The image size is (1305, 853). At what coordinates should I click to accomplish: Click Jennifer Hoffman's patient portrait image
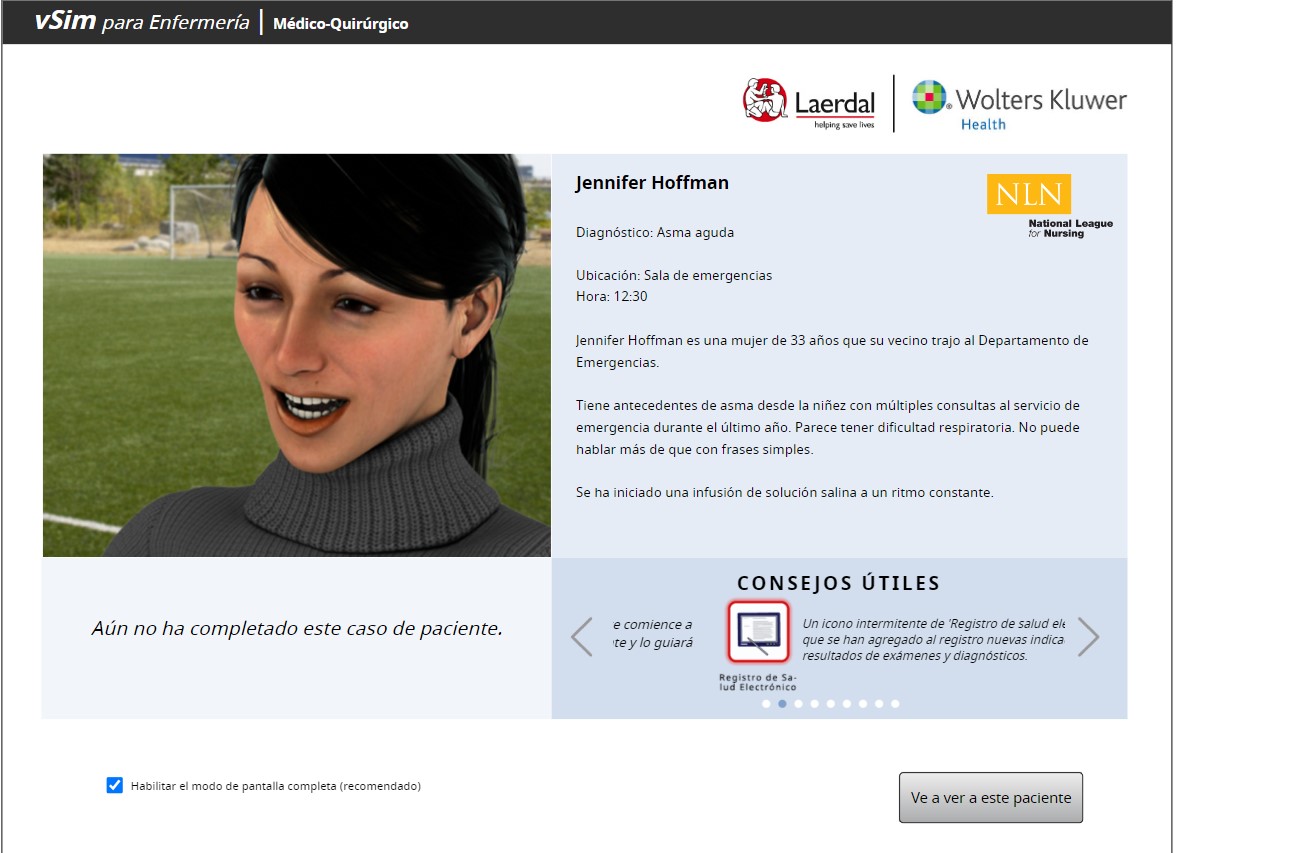click(x=297, y=355)
